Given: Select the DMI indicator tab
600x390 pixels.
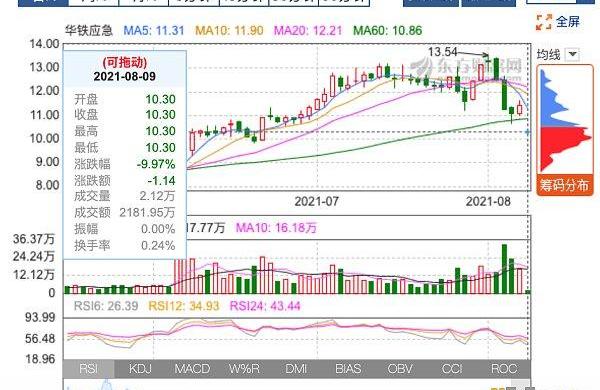Looking at the screenshot, I should [296, 369].
